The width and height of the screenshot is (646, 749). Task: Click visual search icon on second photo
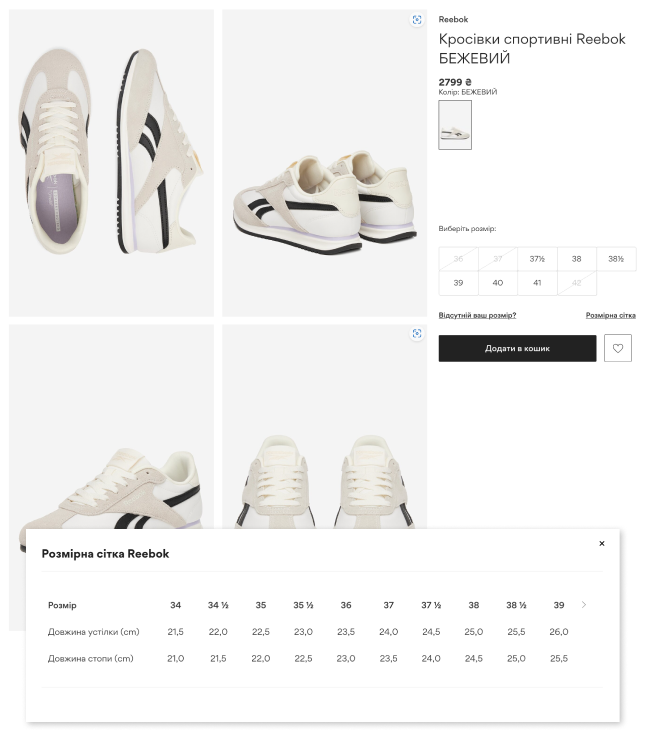point(417,20)
